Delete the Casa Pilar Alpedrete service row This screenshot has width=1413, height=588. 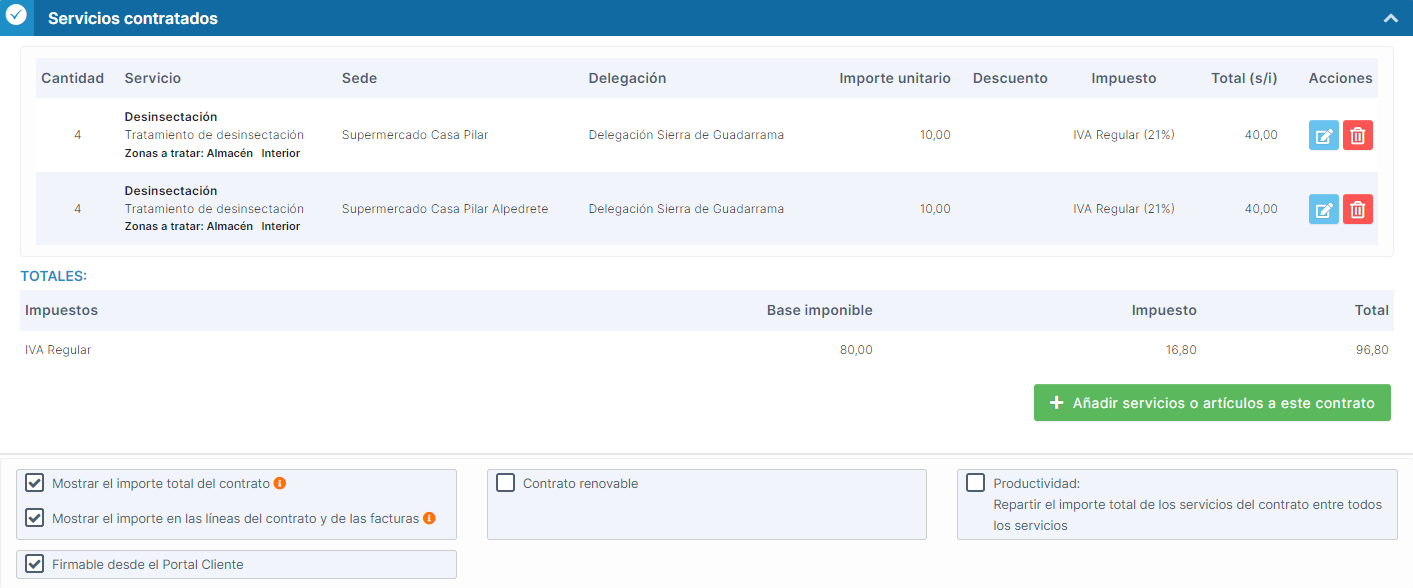pyautogui.click(x=1357, y=209)
